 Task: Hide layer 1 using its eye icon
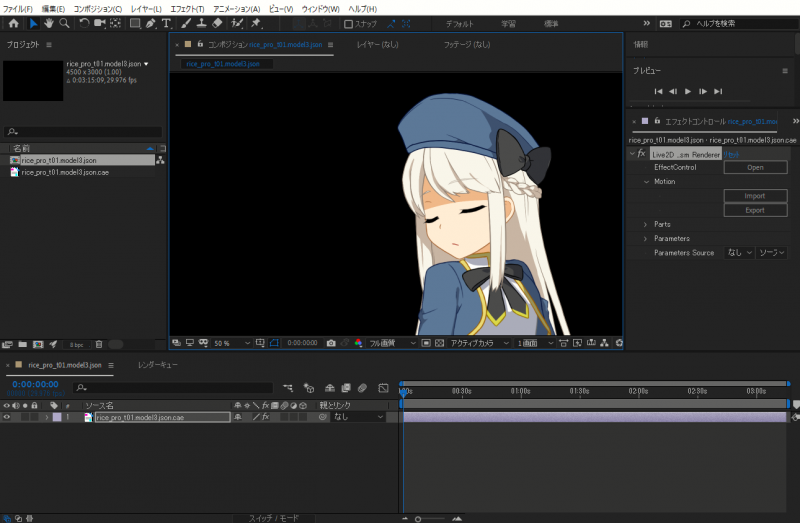[x=8, y=417]
